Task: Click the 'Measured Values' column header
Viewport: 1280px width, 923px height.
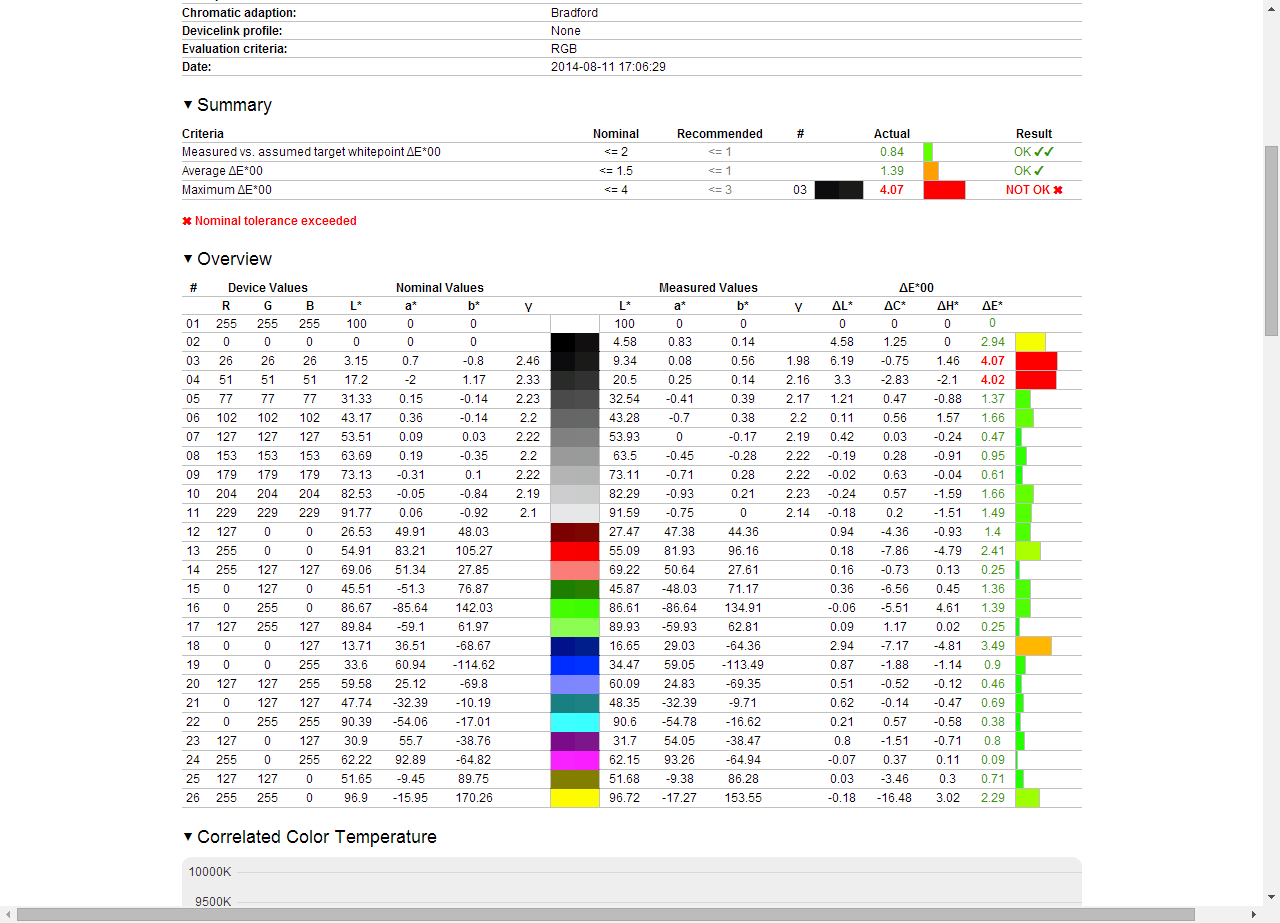Action: click(708, 288)
